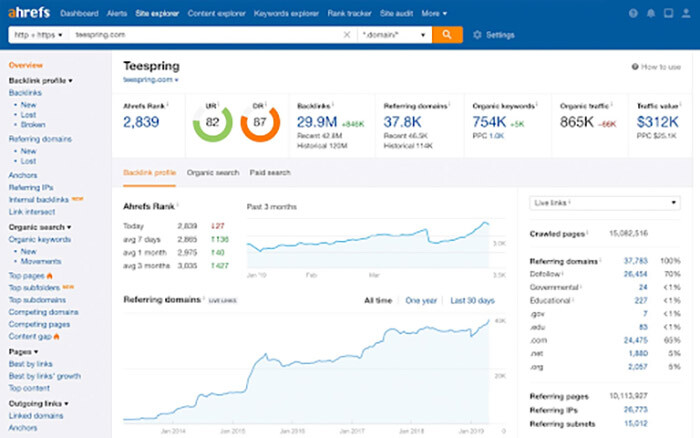
Task: Click the 26,454 dofollow count
Action: click(x=635, y=274)
